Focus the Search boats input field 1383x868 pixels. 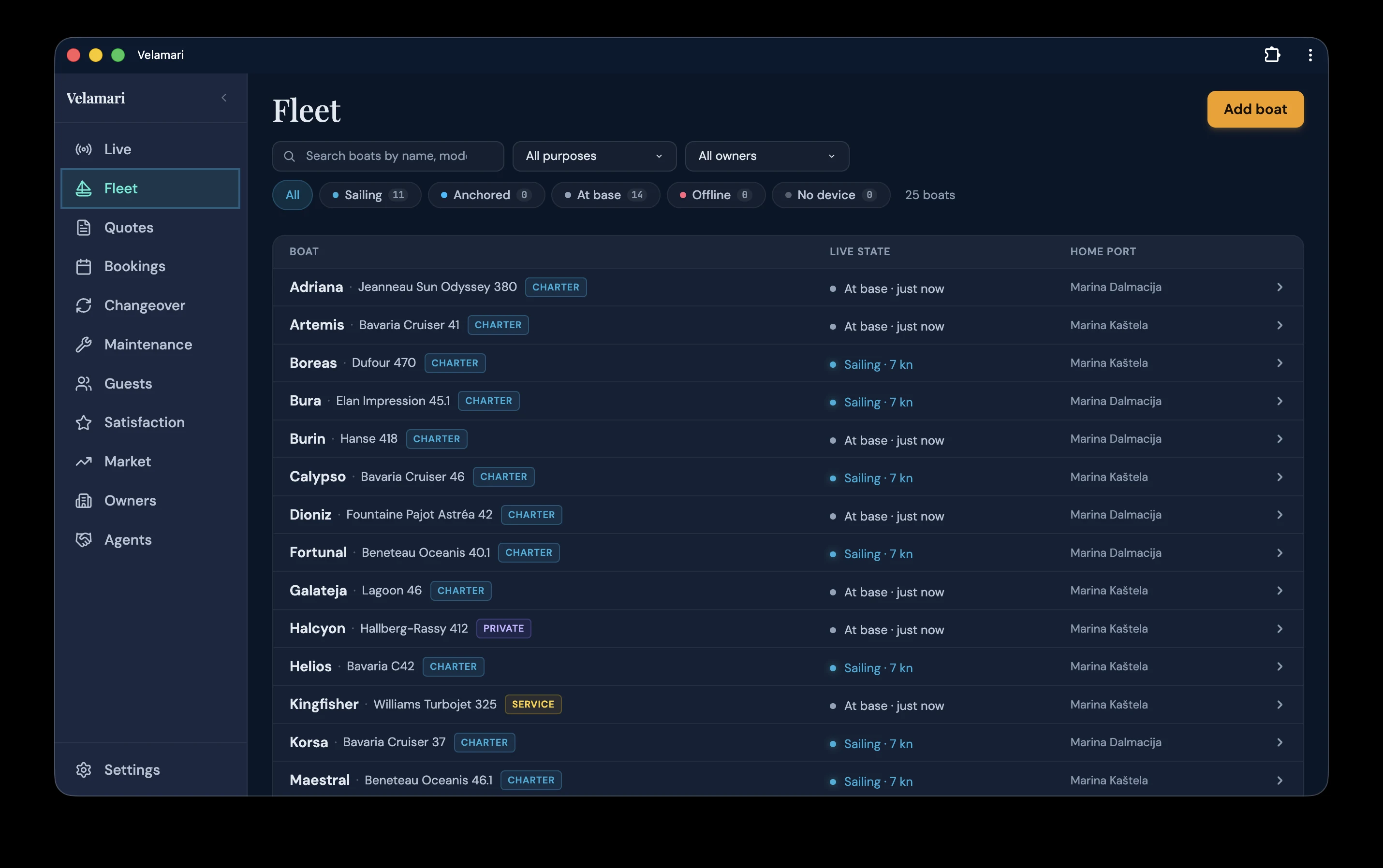pos(388,156)
